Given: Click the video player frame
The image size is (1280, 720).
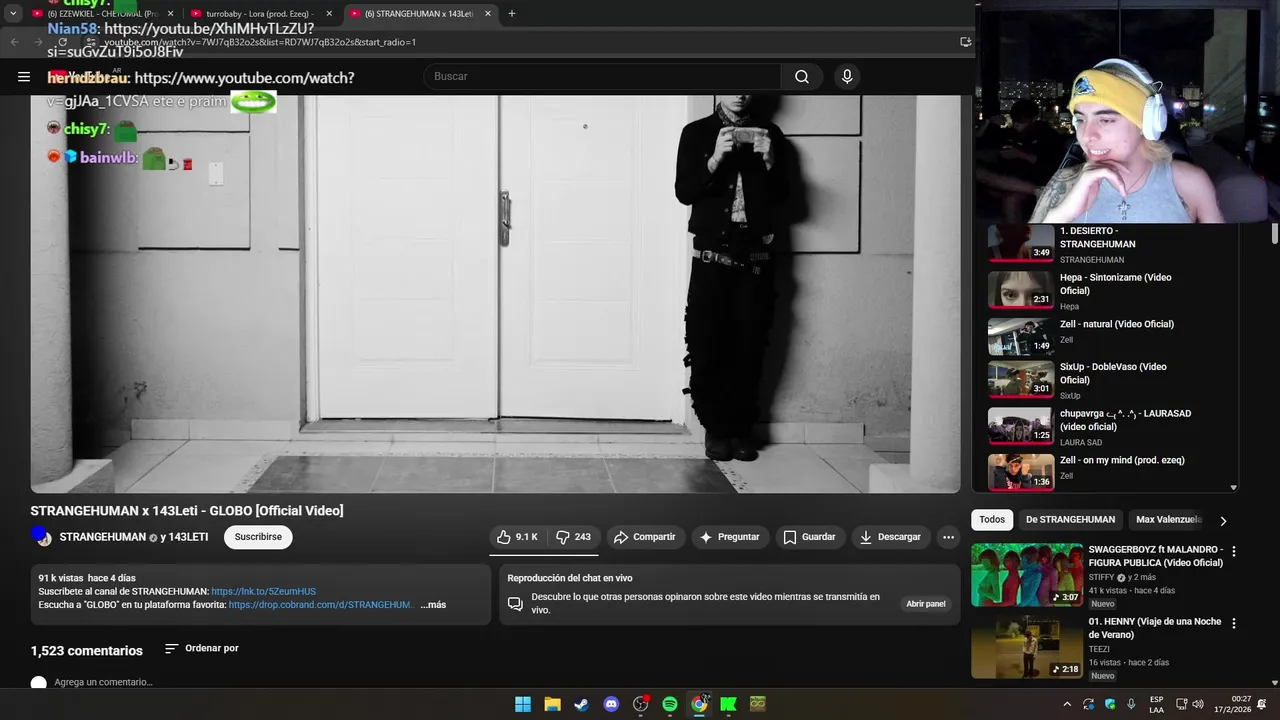Looking at the screenshot, I should (495, 294).
